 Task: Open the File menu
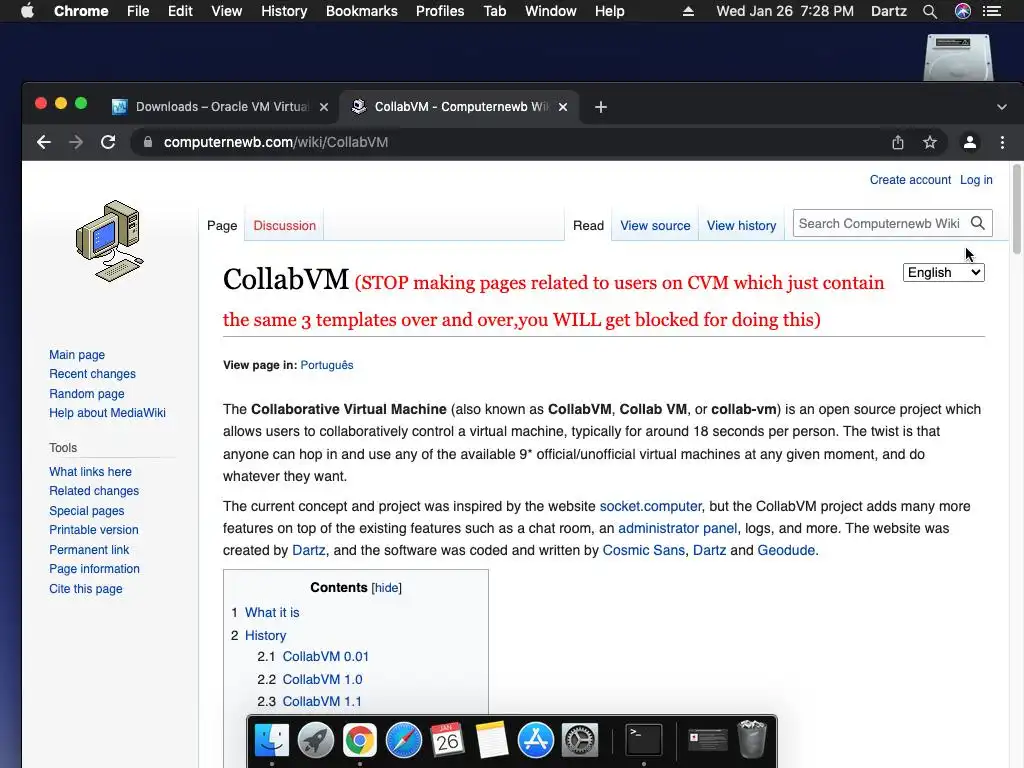pos(138,11)
